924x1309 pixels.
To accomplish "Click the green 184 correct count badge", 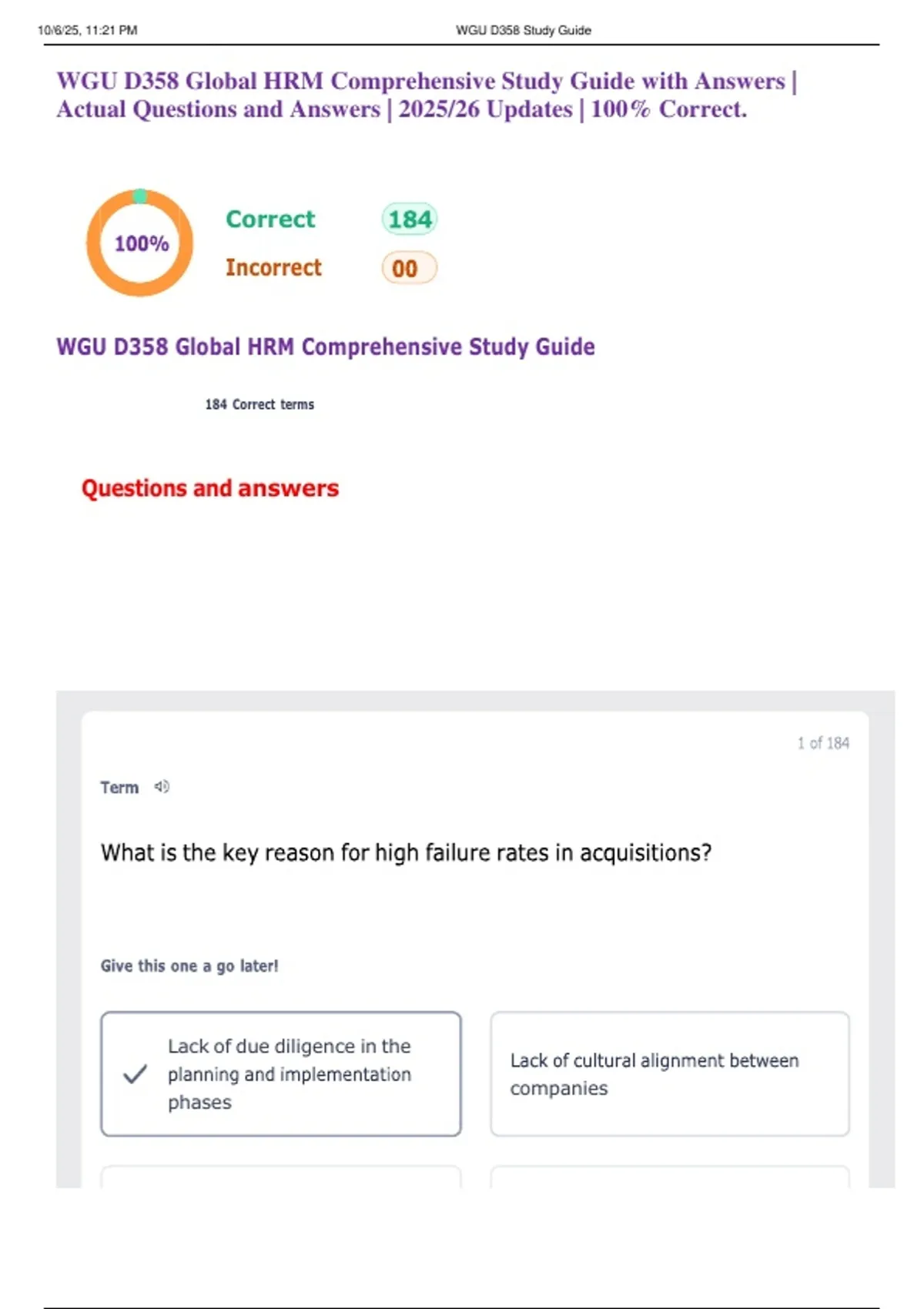I will coord(409,219).
